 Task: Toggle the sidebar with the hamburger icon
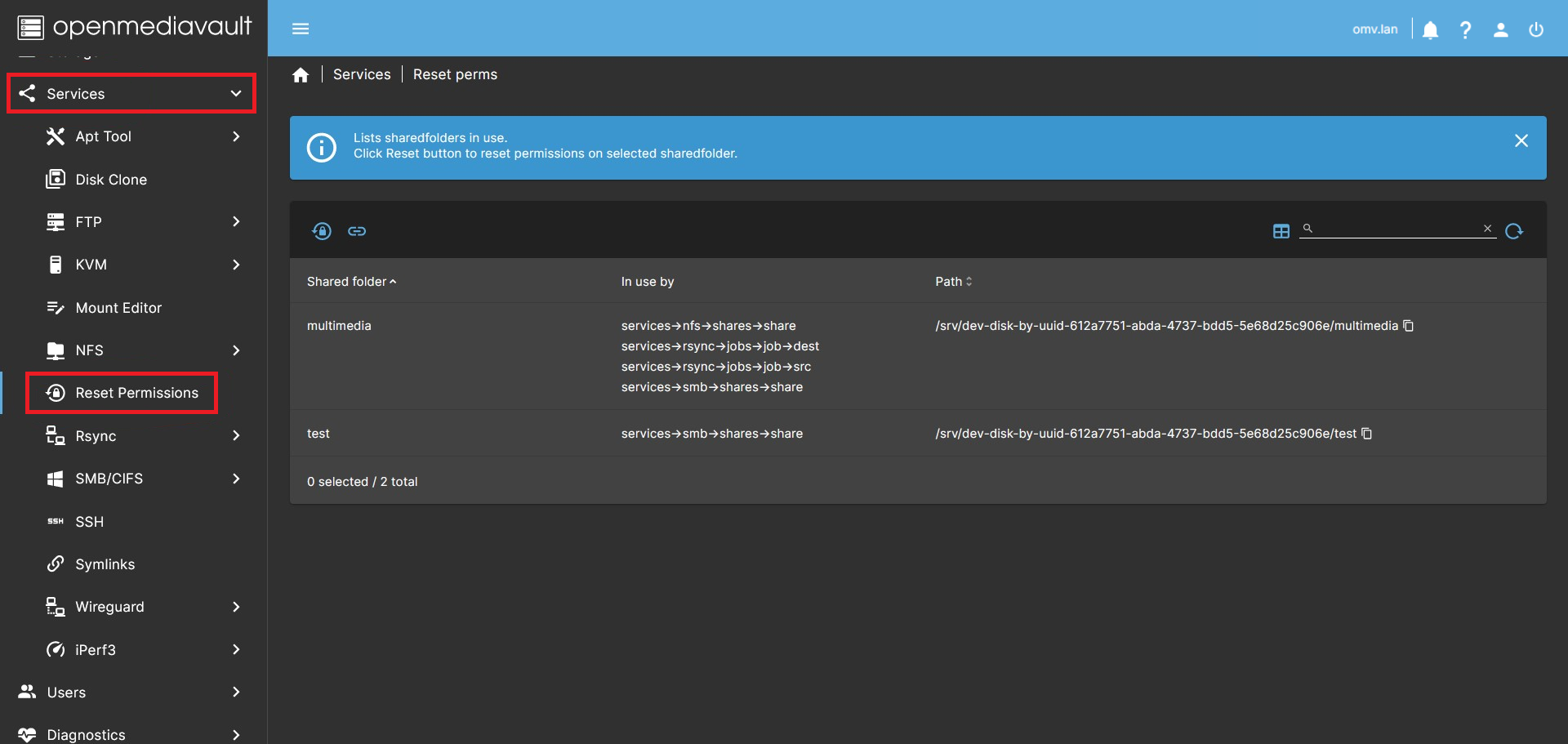[300, 29]
